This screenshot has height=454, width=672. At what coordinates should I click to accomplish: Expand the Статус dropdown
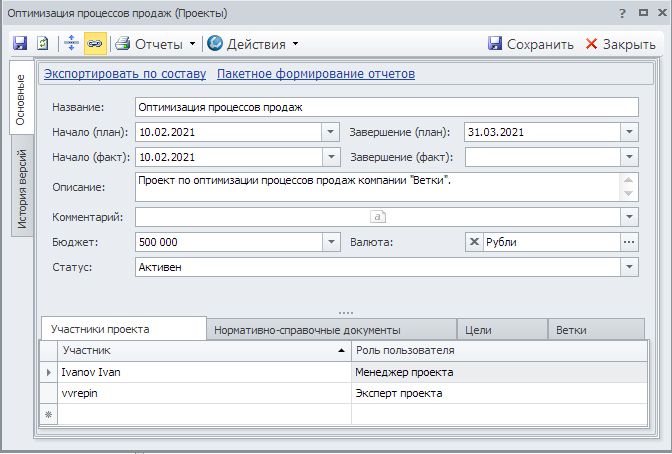628,267
